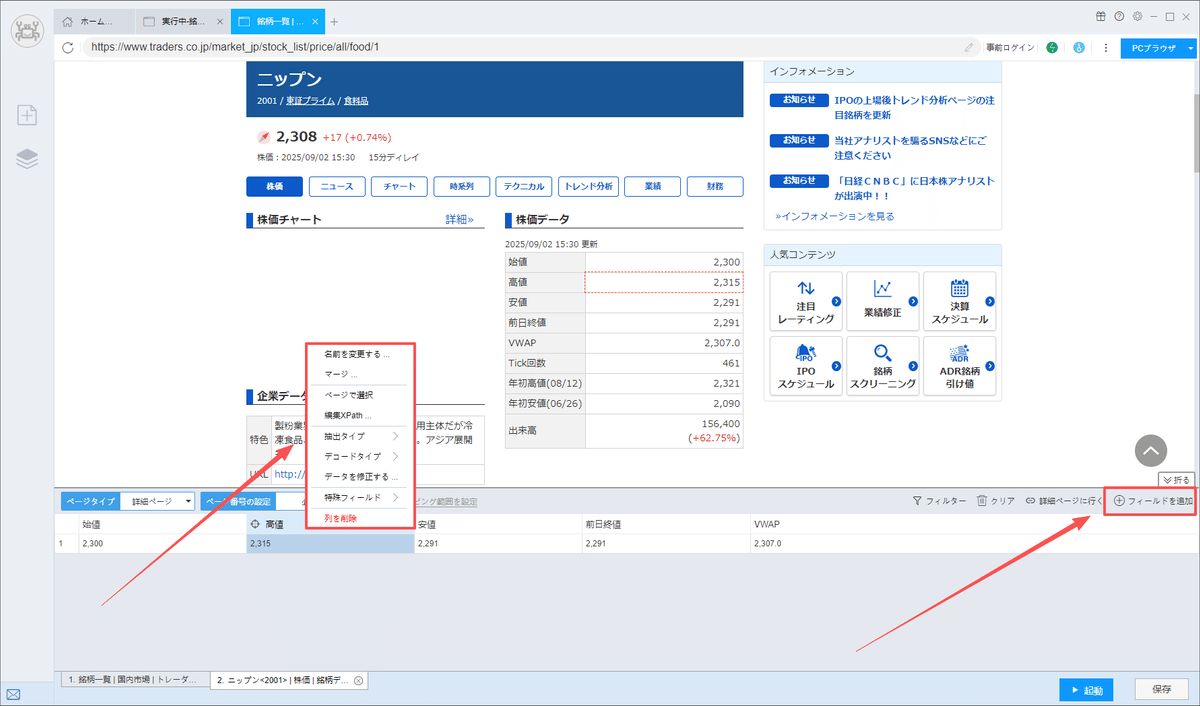Expand the PCブラウザ dropdown arrow
The image size is (1200, 706).
pyautogui.click(x=1191, y=47)
